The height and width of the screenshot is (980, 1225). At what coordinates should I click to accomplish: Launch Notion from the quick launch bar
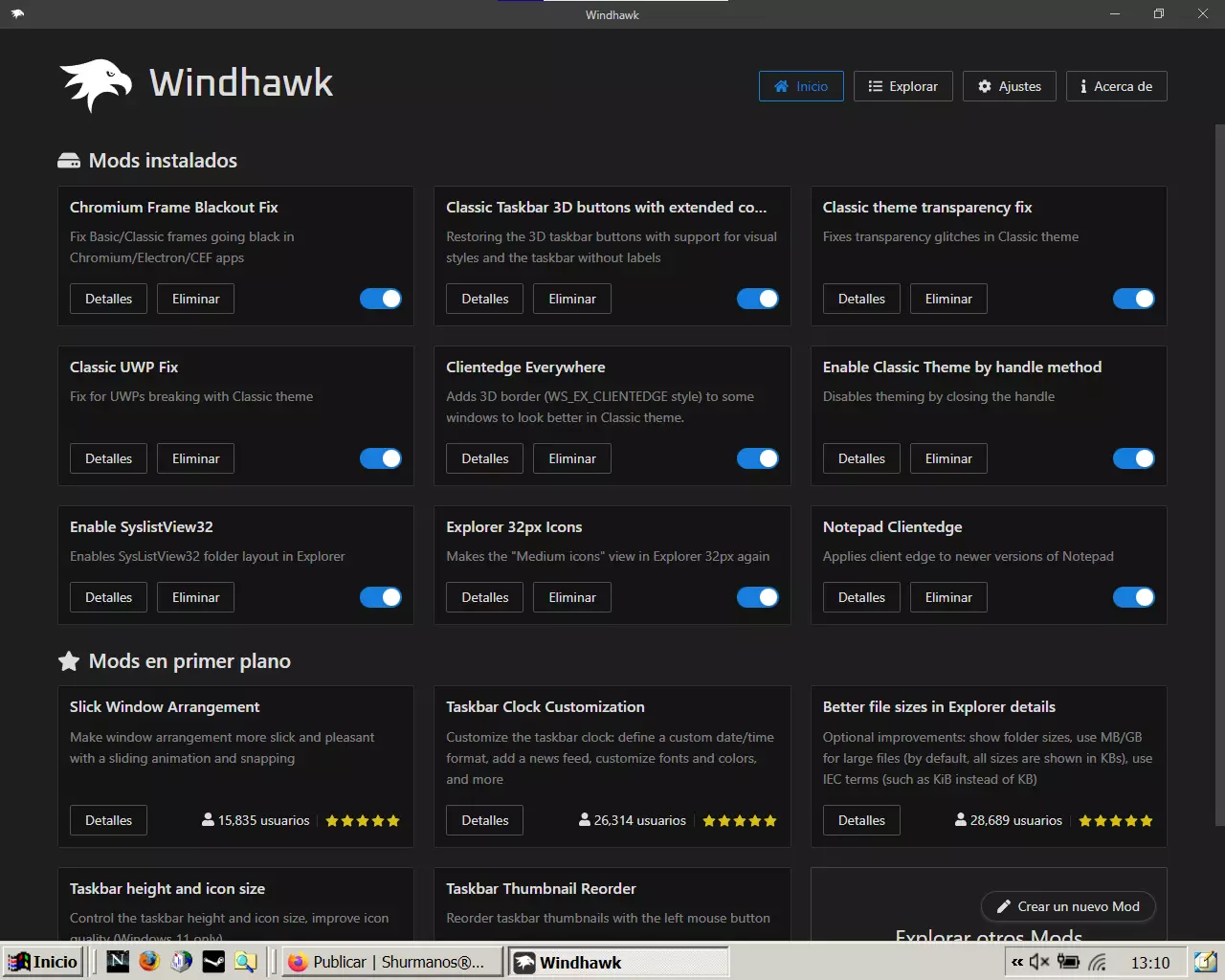(x=118, y=962)
